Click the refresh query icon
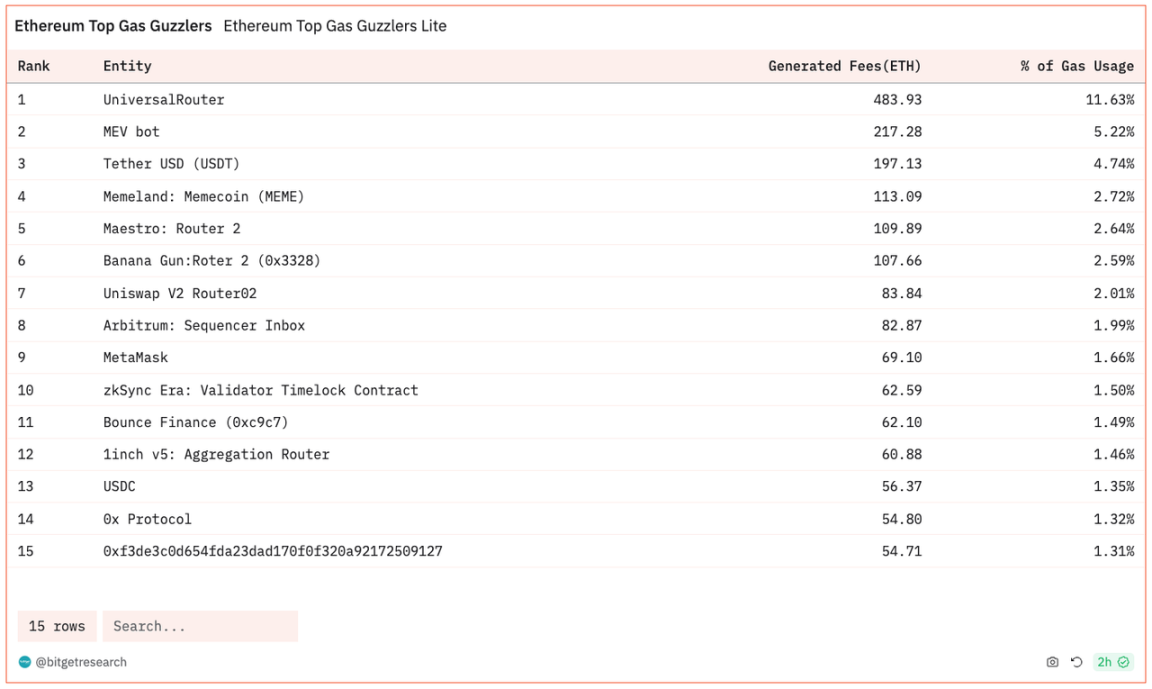Screen dimensions: 1152x689 click(1077, 662)
